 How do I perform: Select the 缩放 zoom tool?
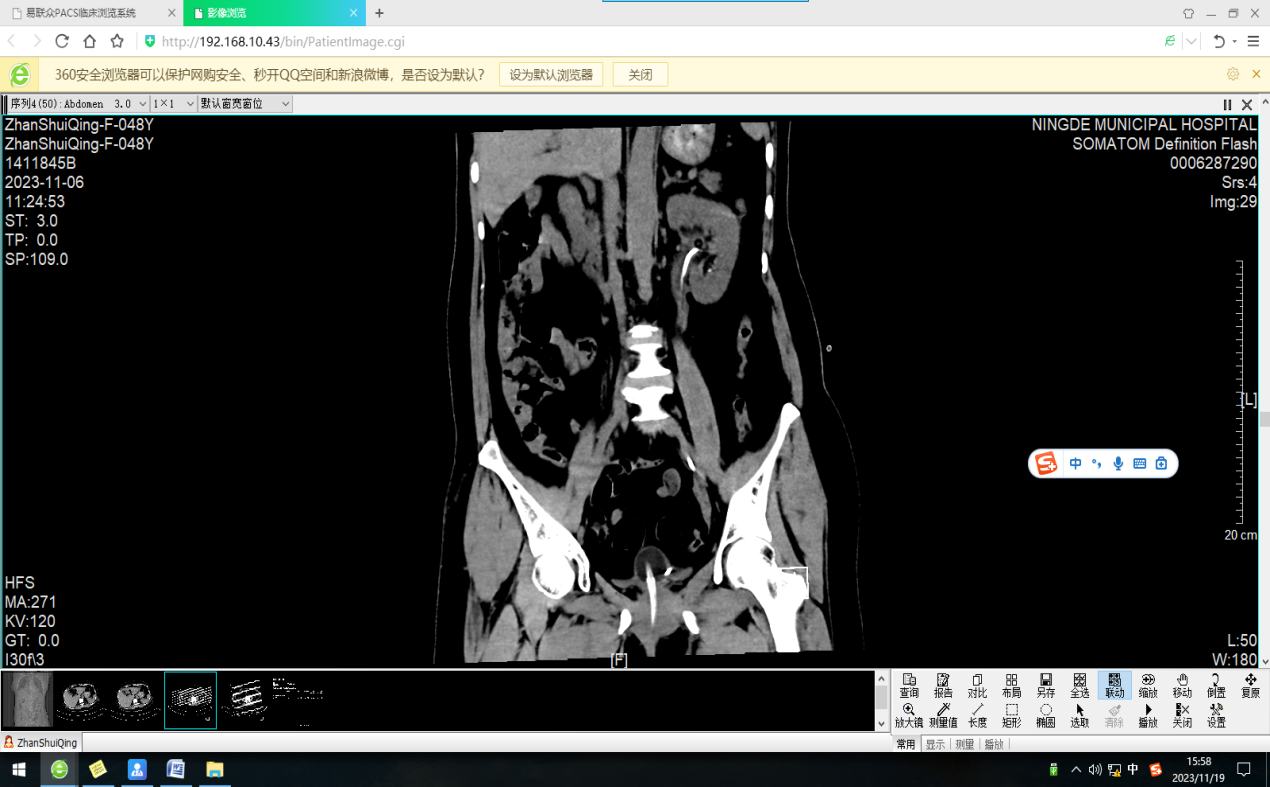(1148, 685)
